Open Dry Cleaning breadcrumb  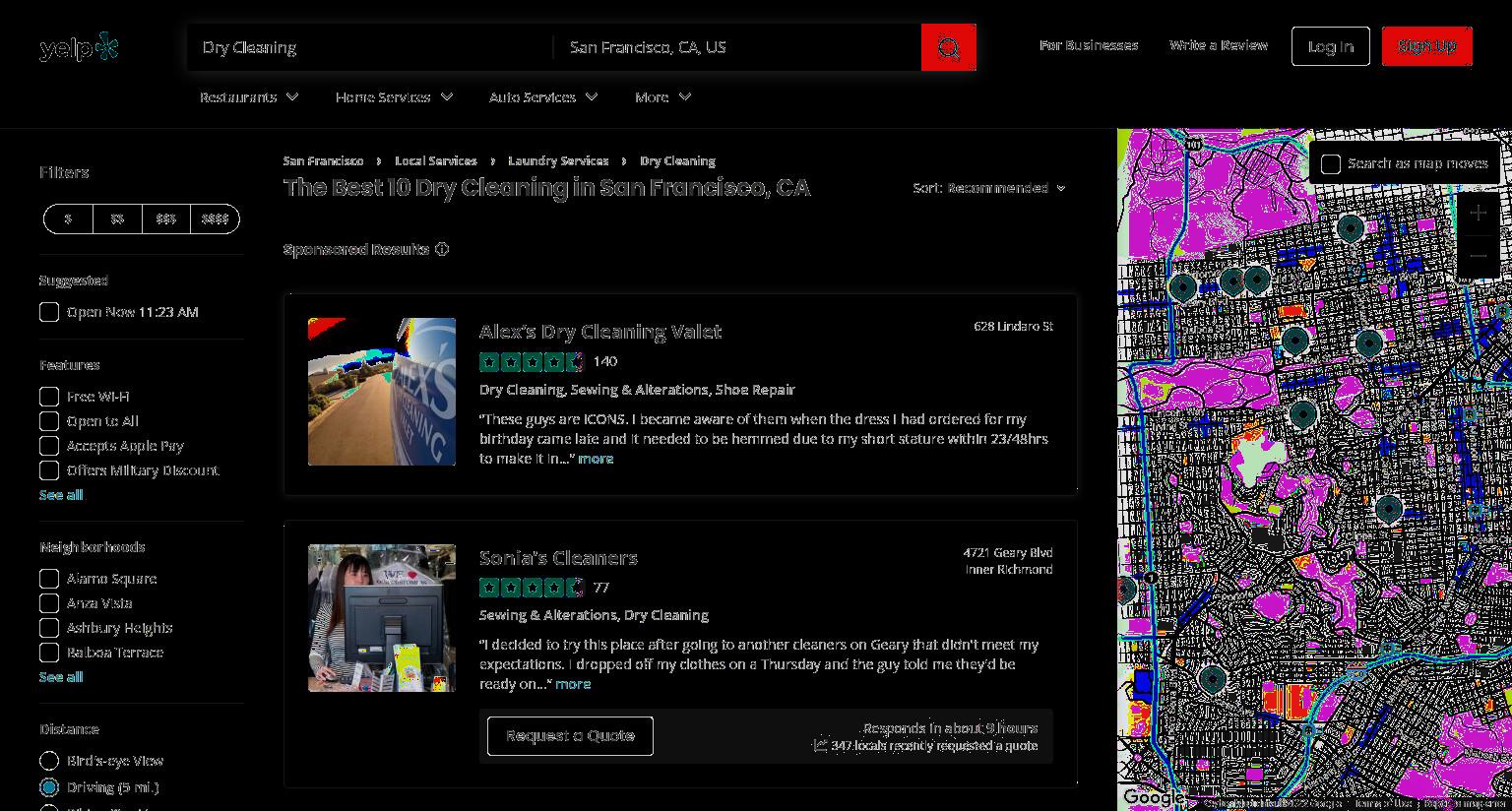point(677,160)
